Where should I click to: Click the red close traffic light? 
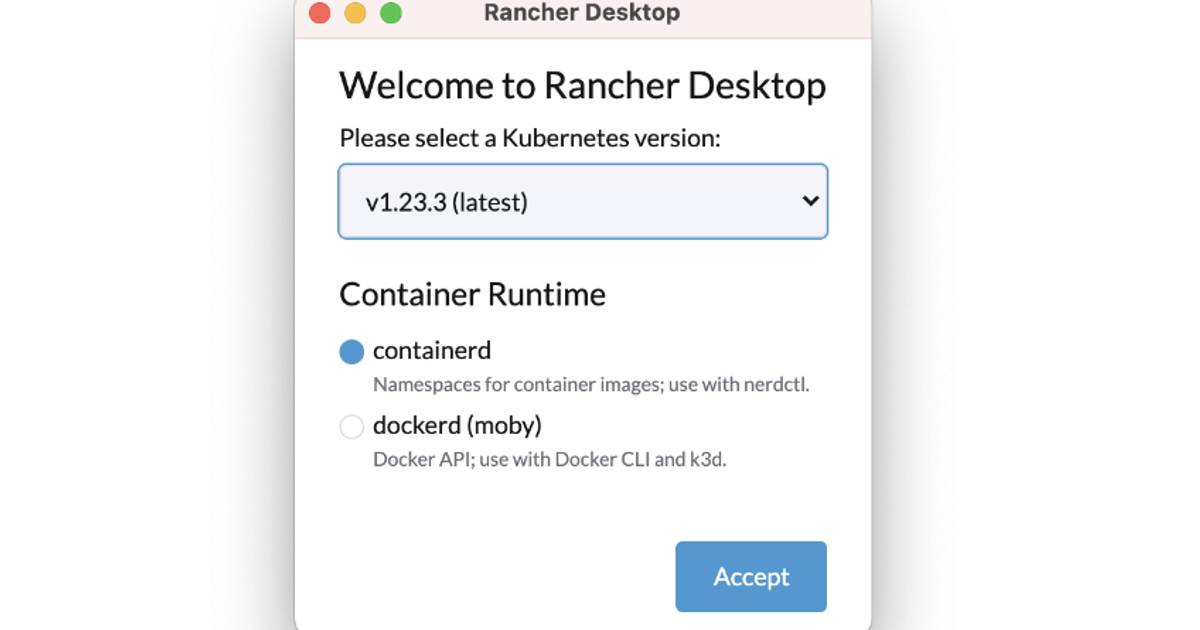[x=319, y=14]
